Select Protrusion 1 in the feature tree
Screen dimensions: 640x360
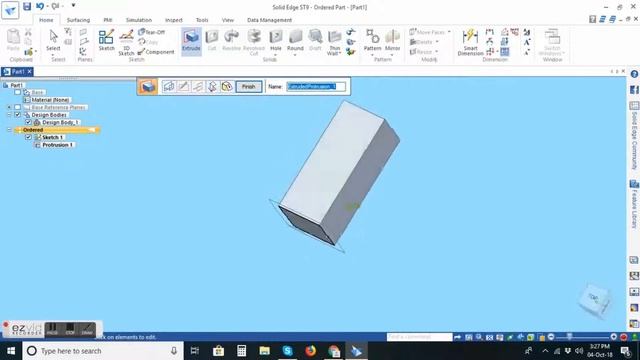[58, 145]
